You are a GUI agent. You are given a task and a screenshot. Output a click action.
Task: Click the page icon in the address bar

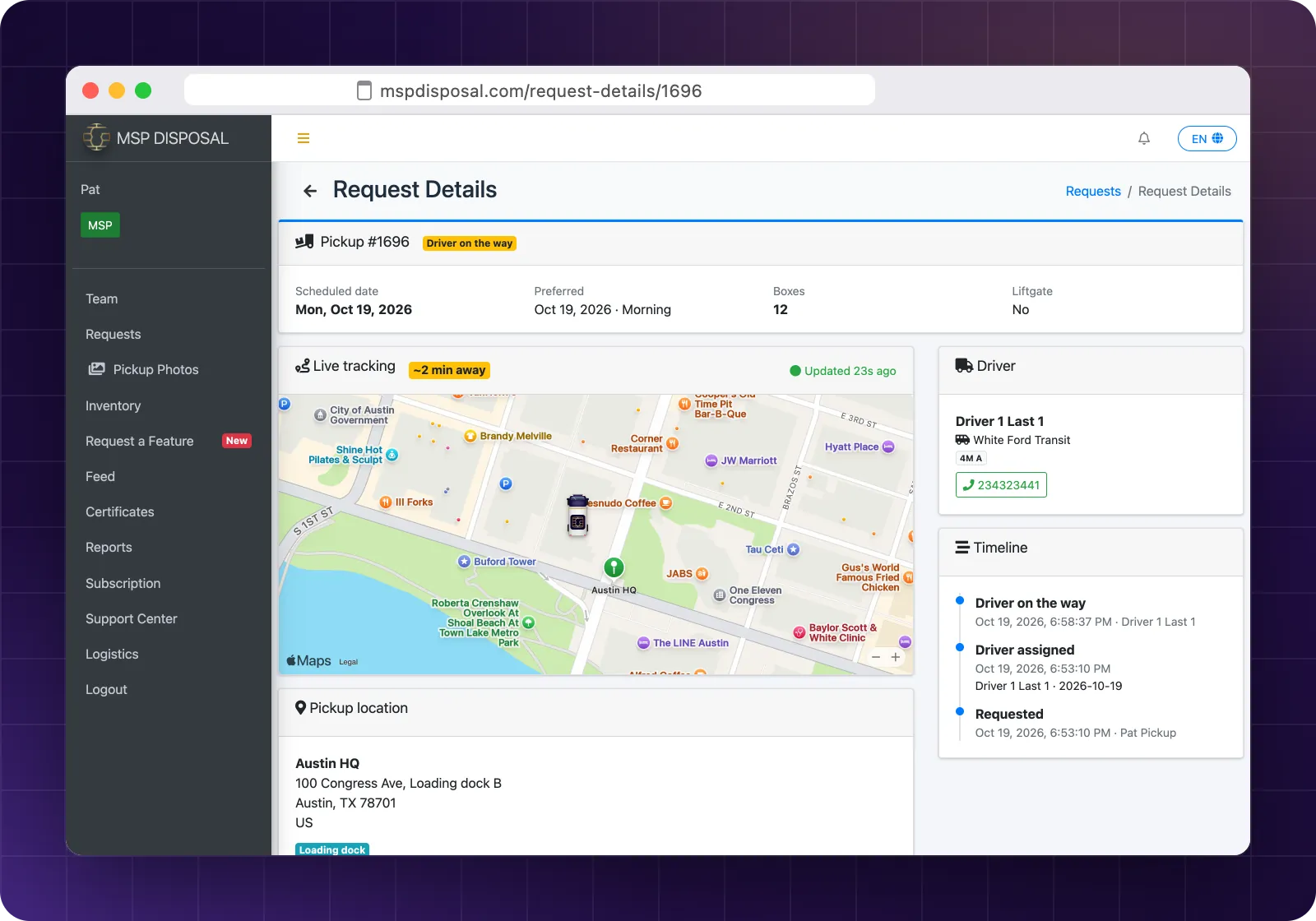pyautogui.click(x=364, y=90)
